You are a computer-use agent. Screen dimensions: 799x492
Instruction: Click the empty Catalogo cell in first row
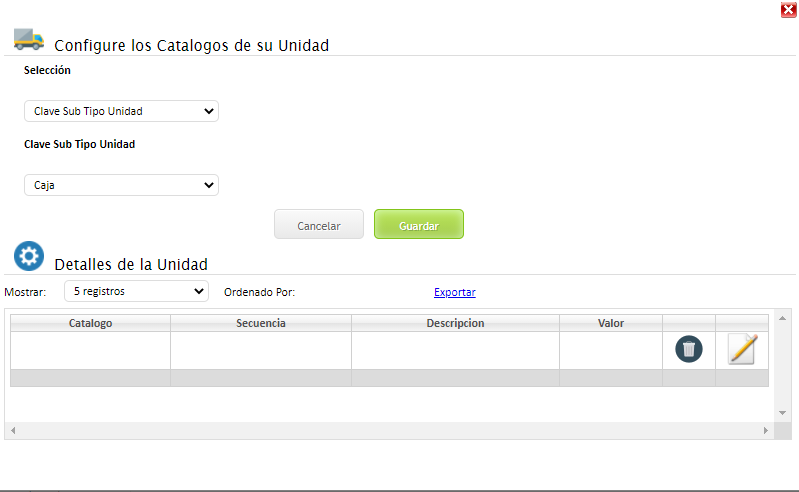tap(90, 350)
